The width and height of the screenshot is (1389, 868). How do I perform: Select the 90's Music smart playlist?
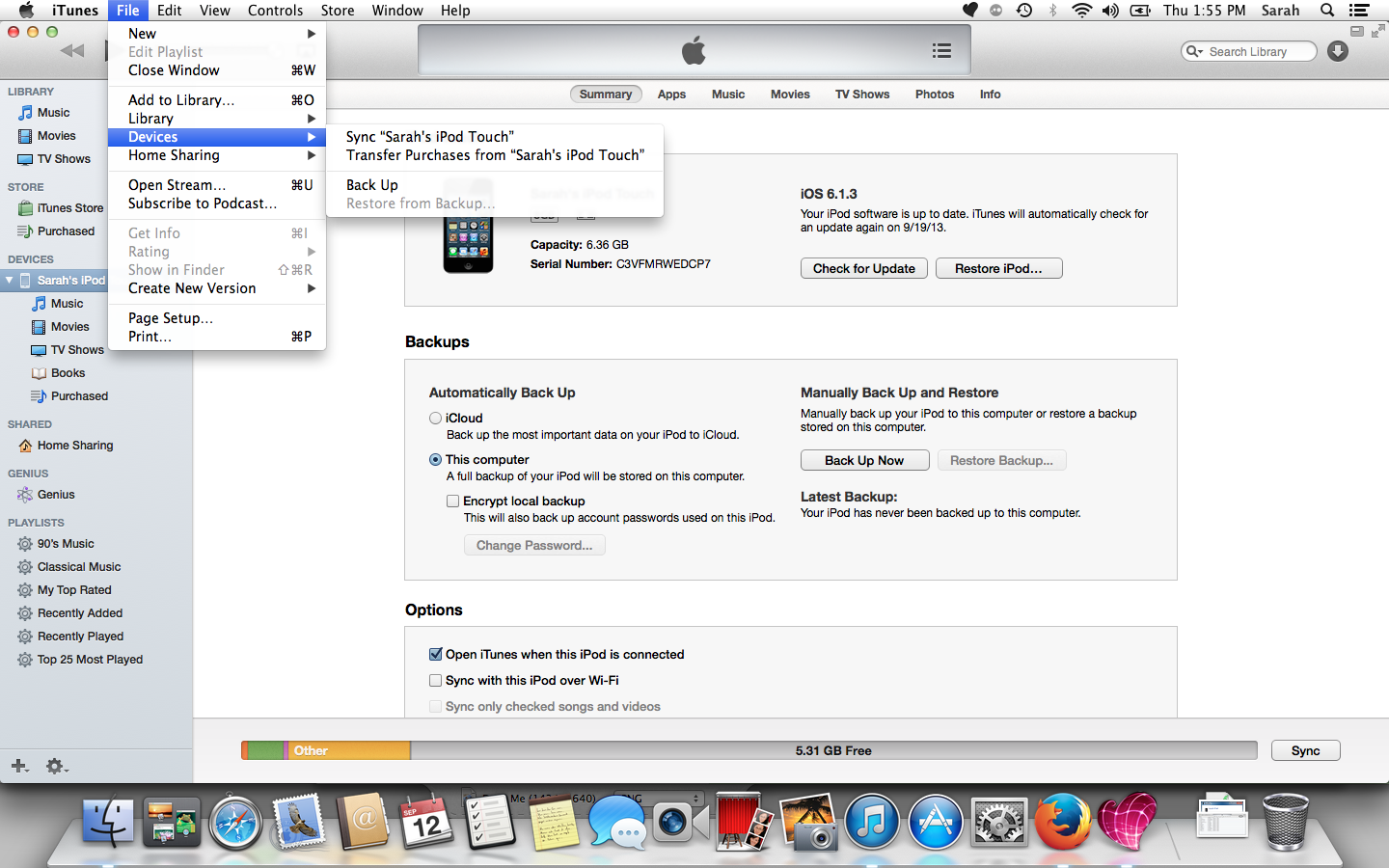coord(74,543)
